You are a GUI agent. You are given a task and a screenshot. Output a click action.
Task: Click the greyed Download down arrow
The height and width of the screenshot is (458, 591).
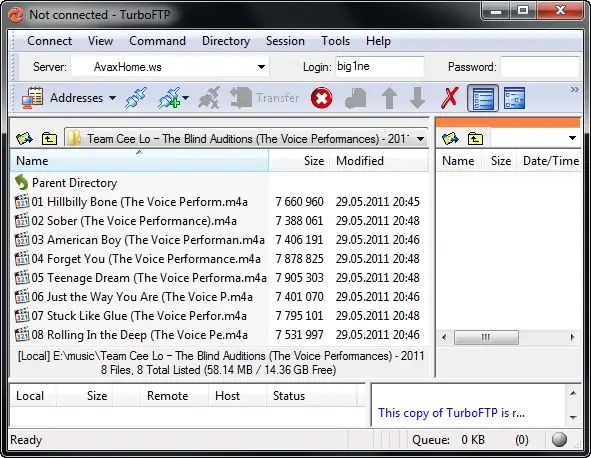click(x=417, y=98)
